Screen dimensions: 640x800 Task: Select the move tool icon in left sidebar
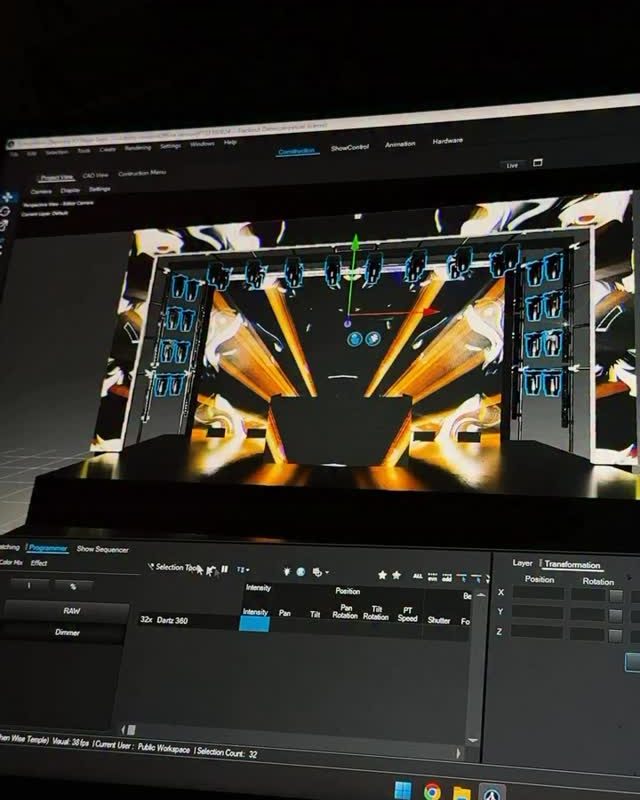pyautogui.click(x=7, y=197)
